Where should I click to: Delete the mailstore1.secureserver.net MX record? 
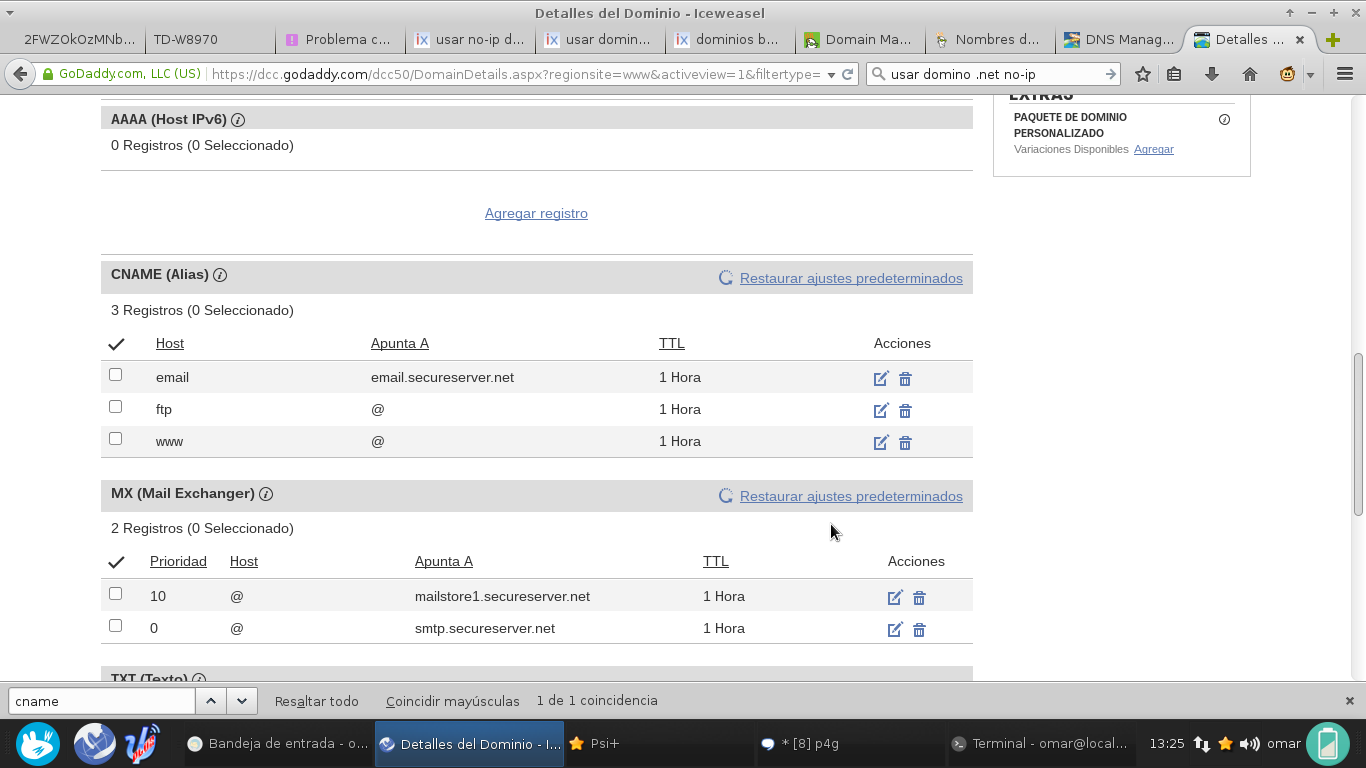click(x=919, y=597)
